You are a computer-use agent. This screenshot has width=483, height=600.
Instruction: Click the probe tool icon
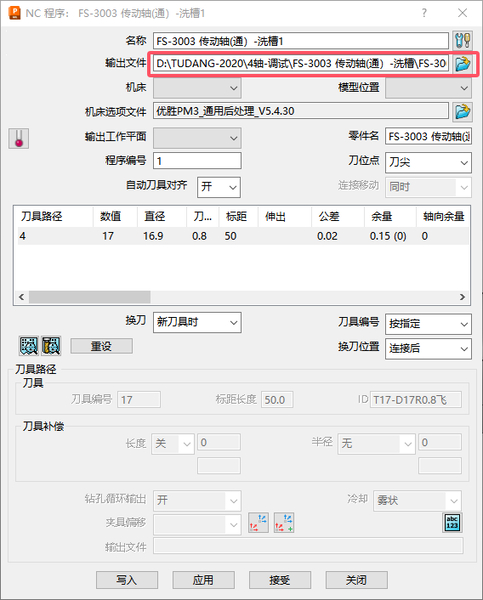click(19, 138)
